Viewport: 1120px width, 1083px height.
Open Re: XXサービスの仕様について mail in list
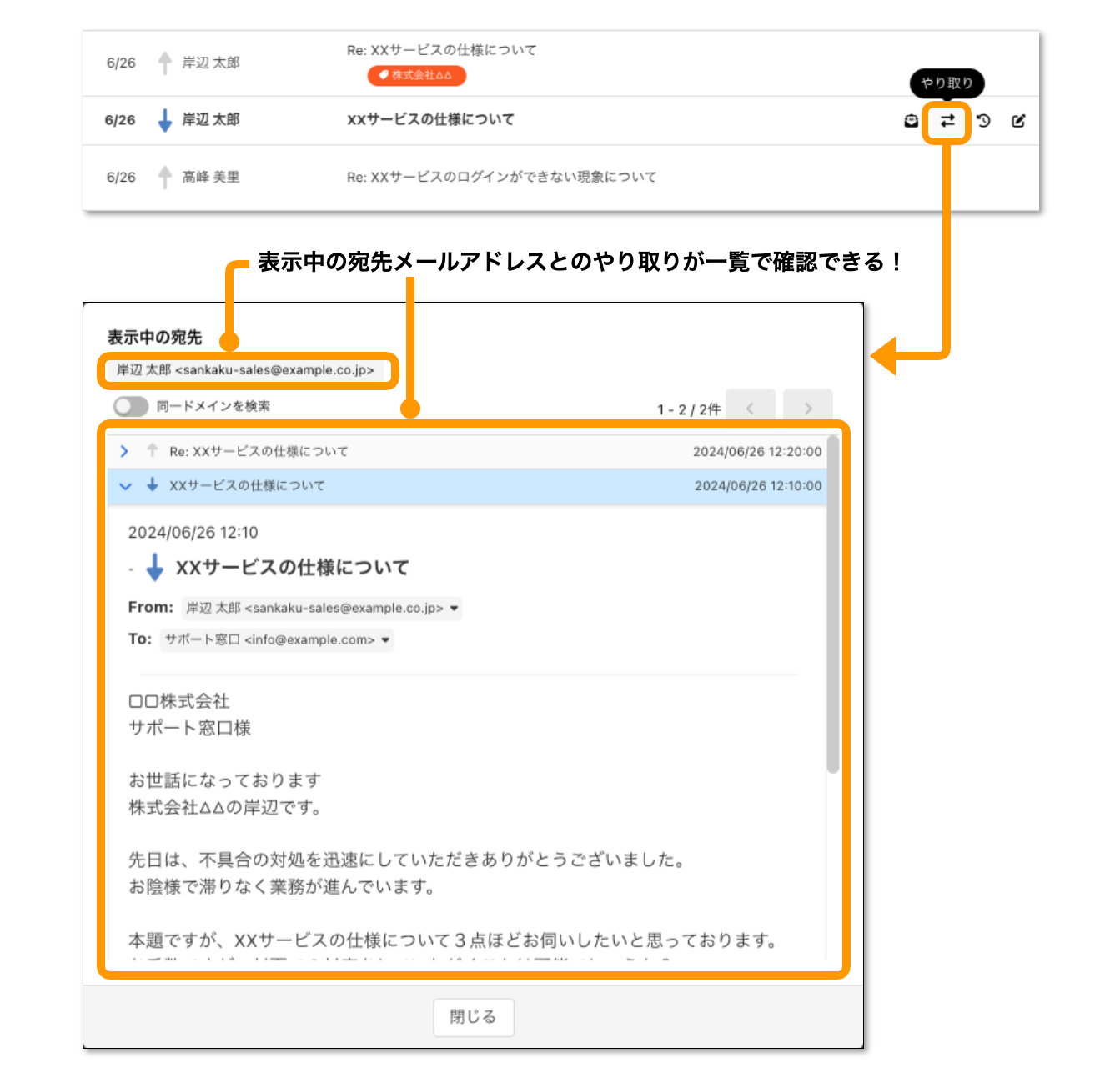(442, 50)
